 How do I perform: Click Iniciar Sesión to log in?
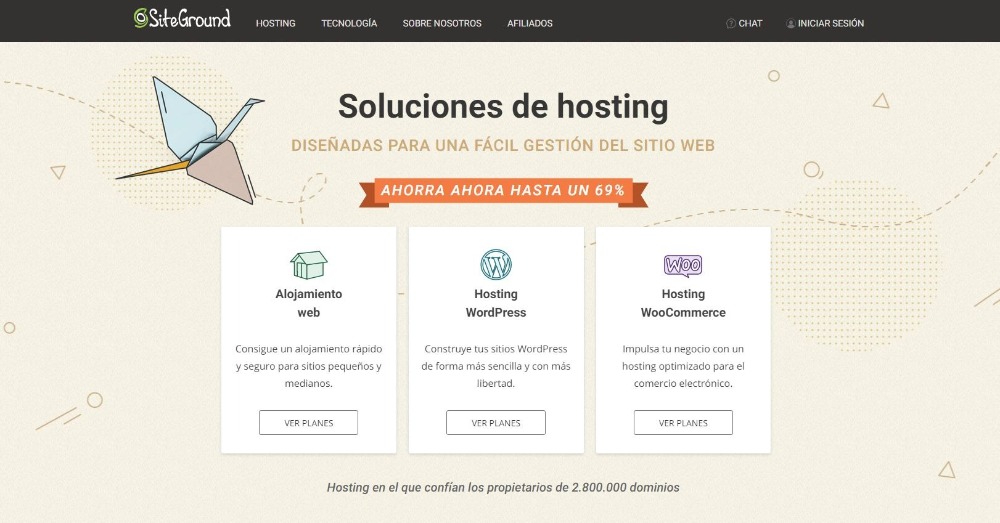(x=831, y=24)
